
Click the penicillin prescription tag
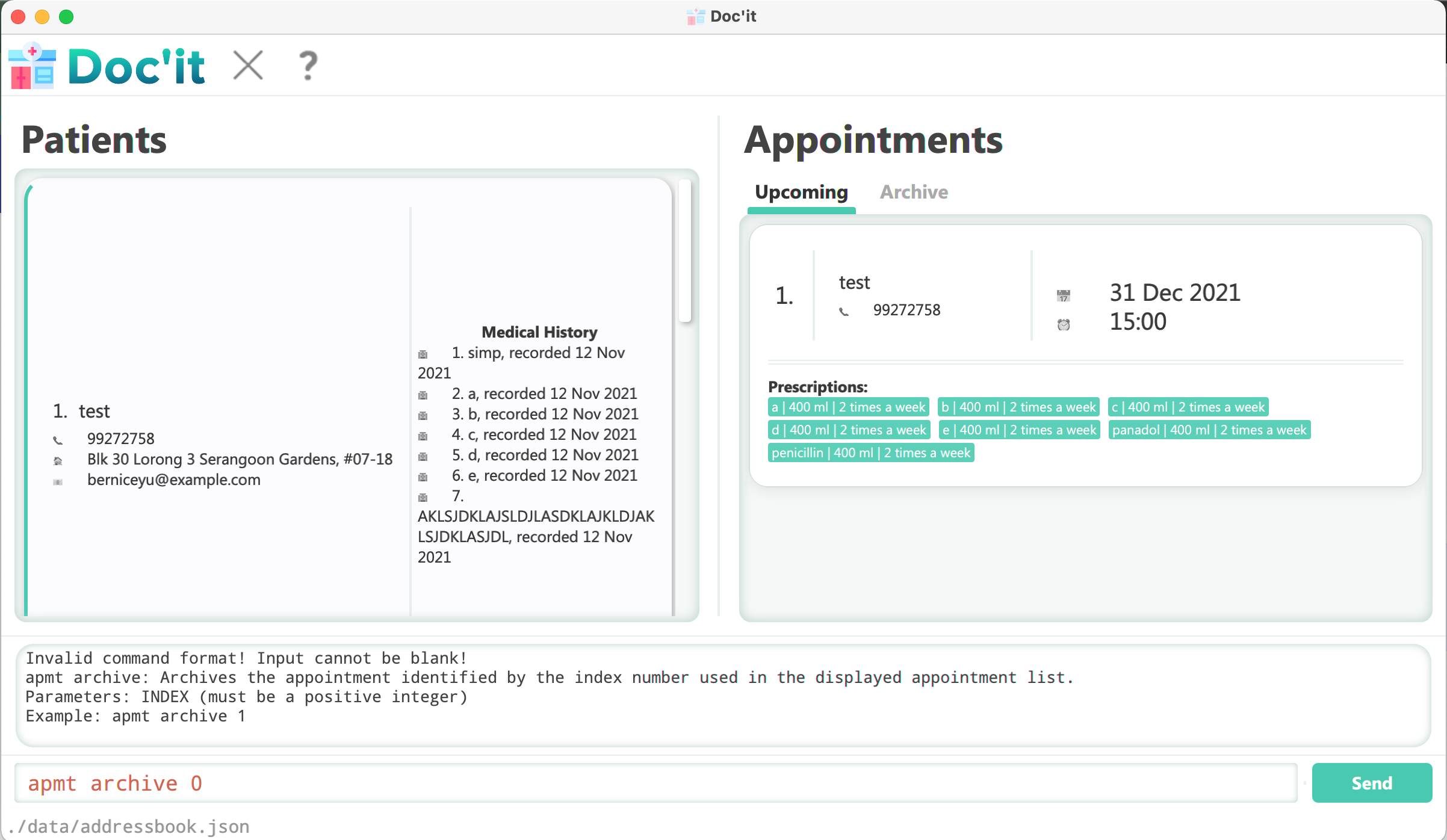[869, 452]
